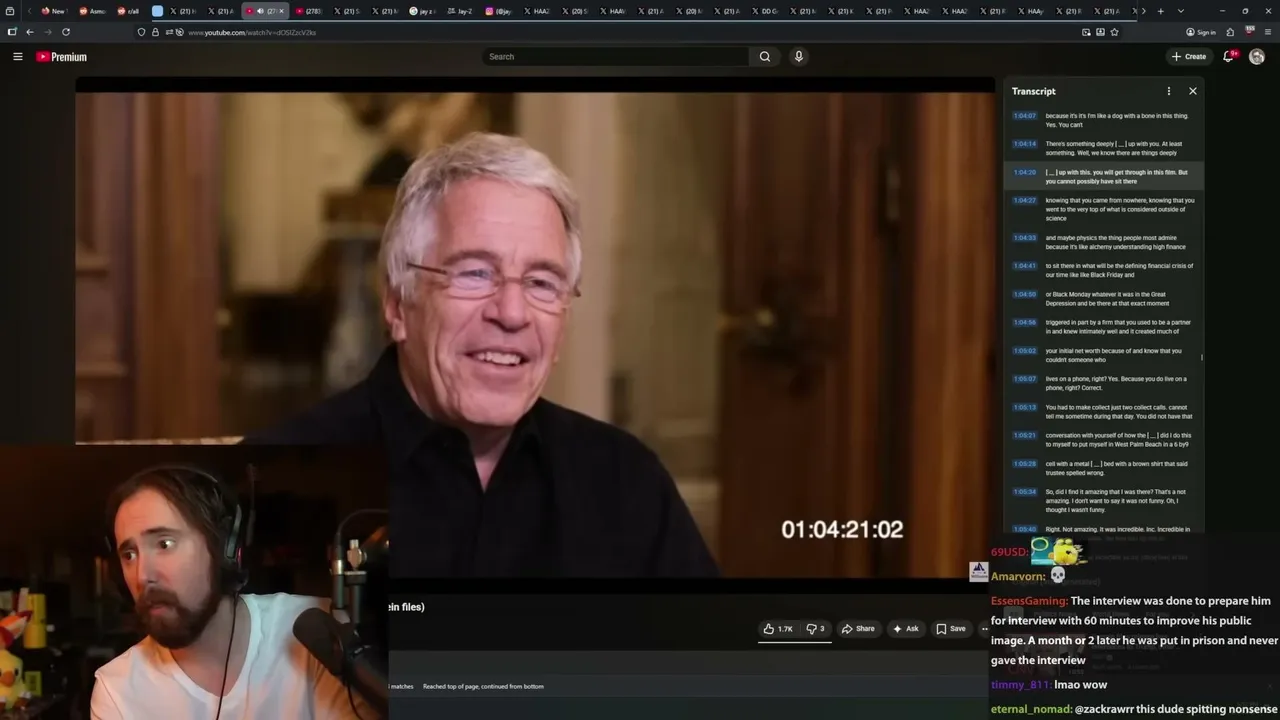Switch to the '(278)' YouTube tab

(308, 11)
